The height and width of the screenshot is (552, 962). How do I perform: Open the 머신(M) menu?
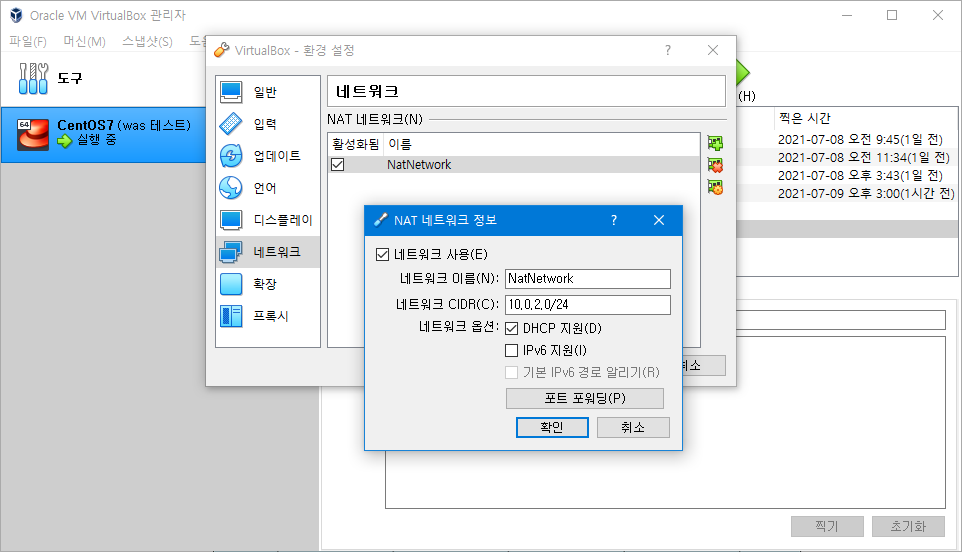click(85, 42)
